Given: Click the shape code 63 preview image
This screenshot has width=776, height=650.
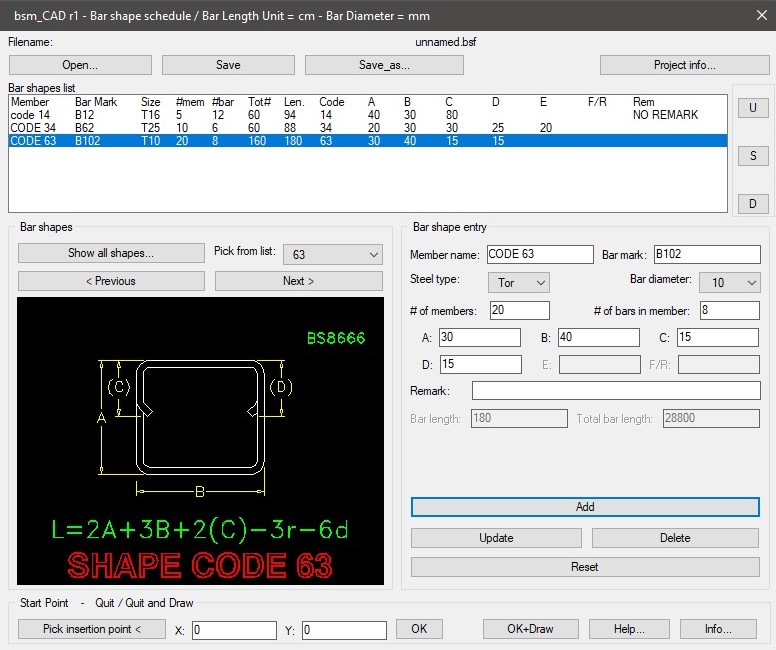Looking at the screenshot, I should [x=200, y=440].
